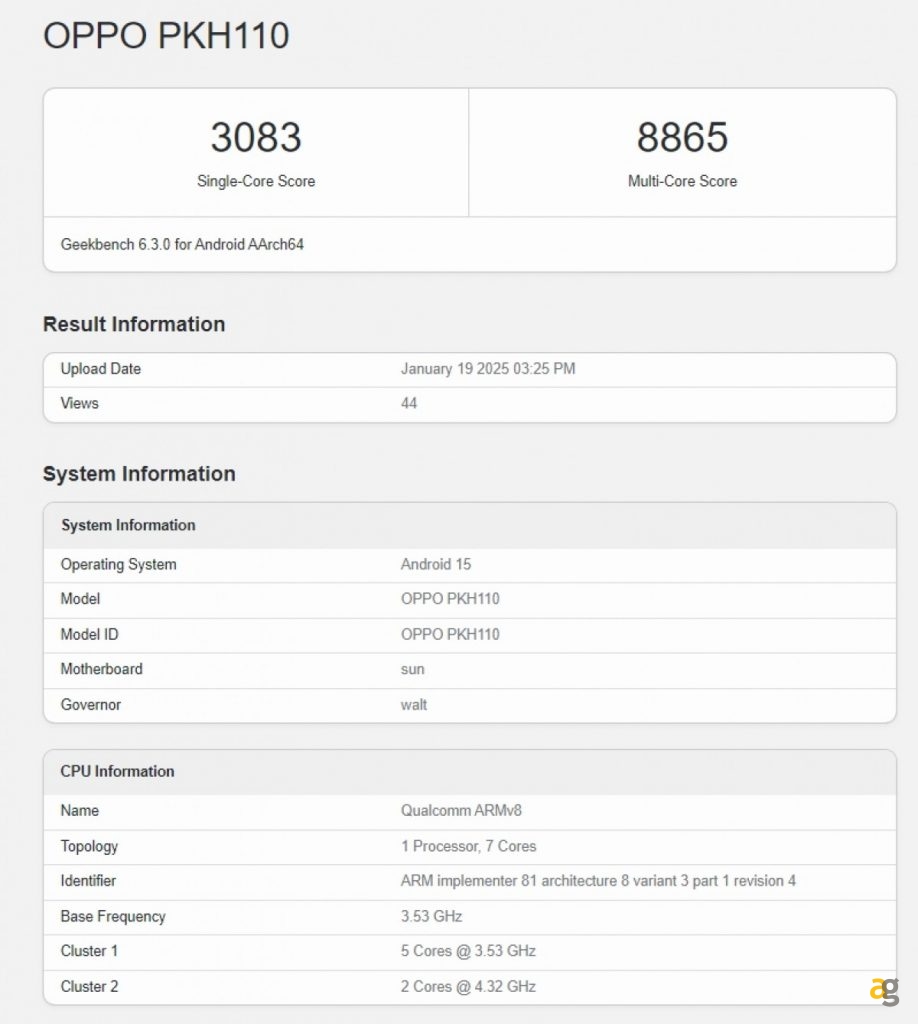Click the OPPO PKH110 page title

166,36
